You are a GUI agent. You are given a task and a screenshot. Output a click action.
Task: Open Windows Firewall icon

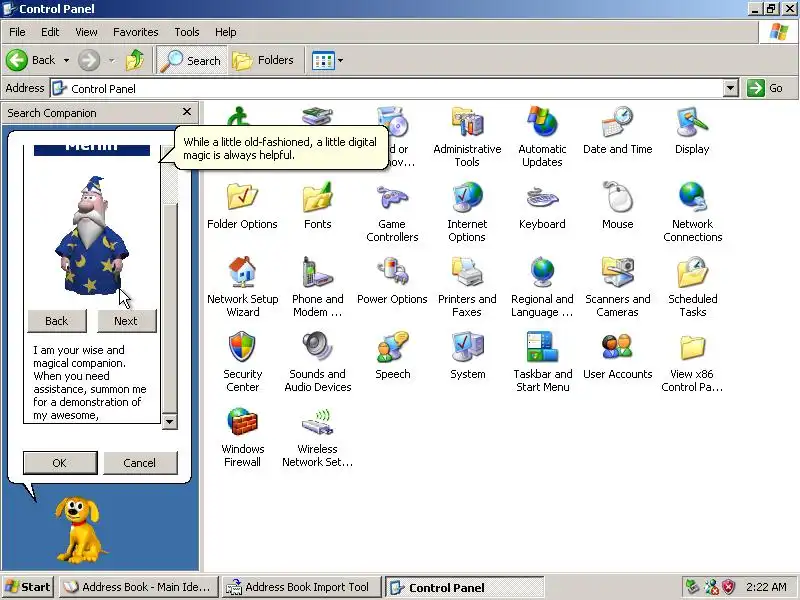coord(242,437)
